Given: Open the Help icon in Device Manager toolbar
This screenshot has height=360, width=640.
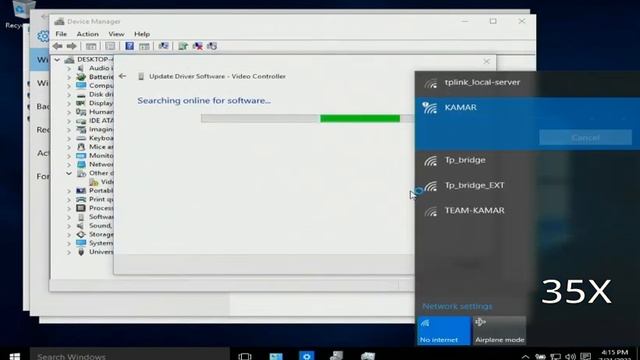Looking at the screenshot, I should point(129,46).
